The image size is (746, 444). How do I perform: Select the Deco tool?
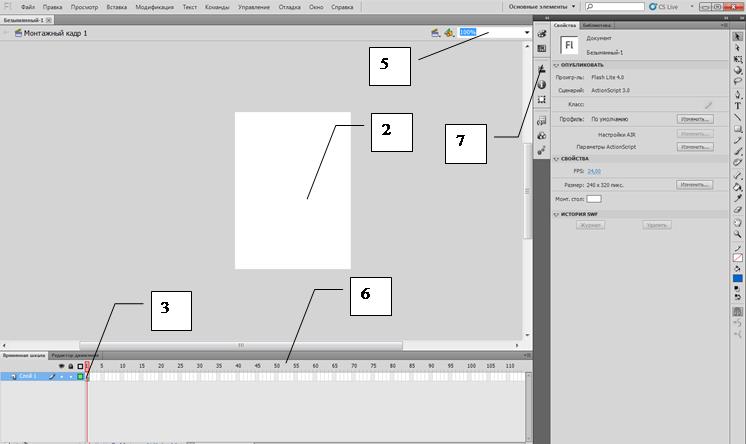737,163
